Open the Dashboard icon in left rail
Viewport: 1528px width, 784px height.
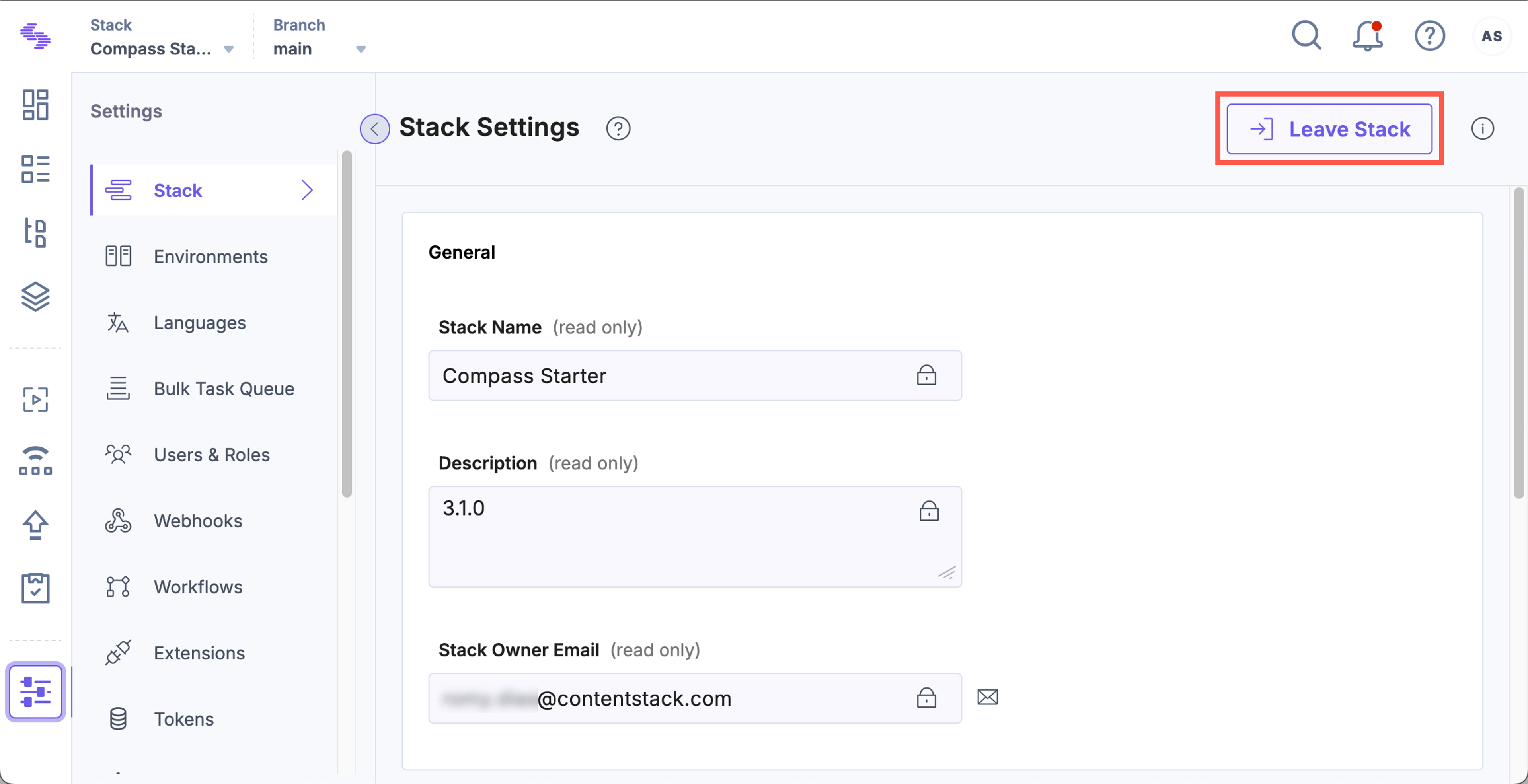coord(35,105)
